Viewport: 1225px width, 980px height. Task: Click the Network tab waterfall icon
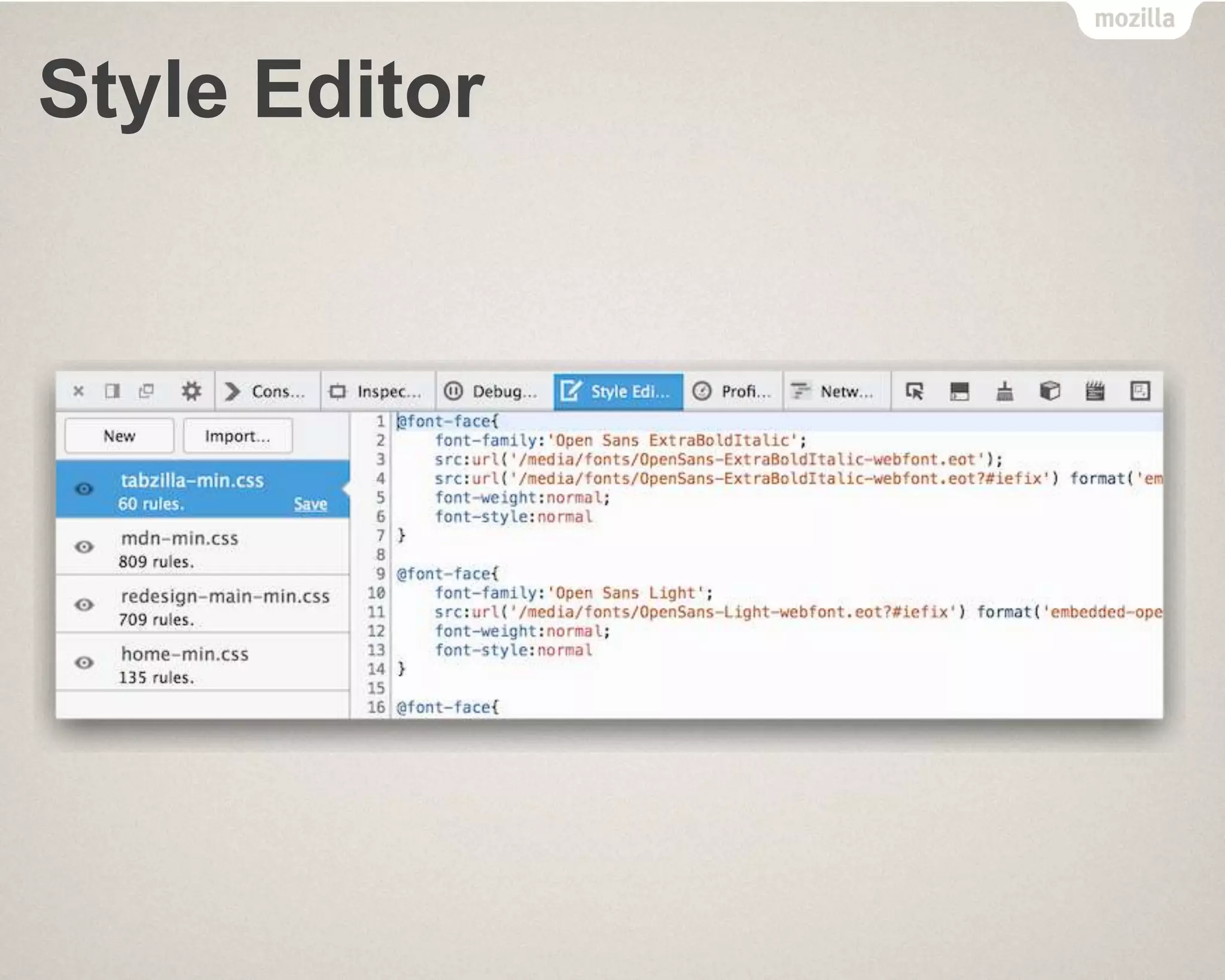click(x=800, y=391)
